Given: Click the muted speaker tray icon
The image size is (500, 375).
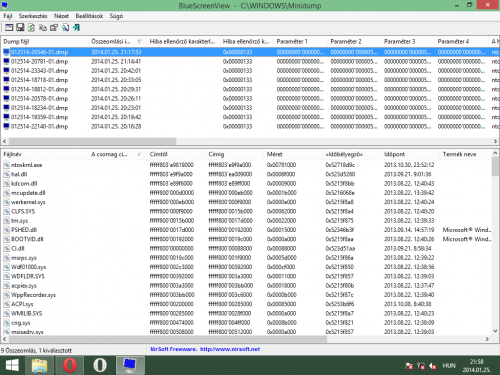Looking at the screenshot, I should (433, 366).
